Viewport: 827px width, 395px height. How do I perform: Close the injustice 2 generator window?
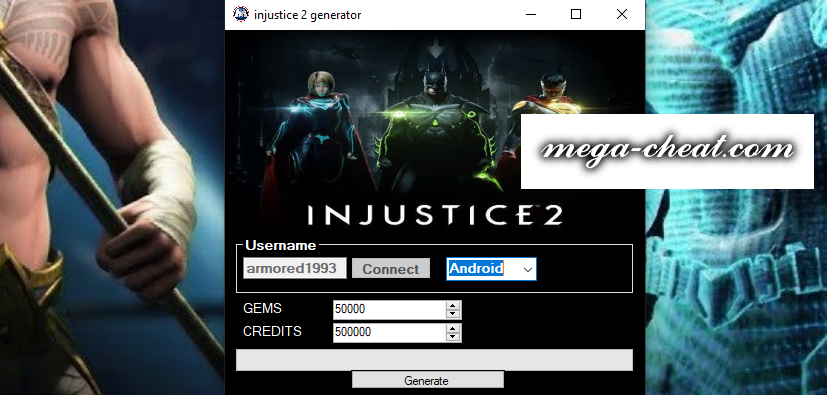(x=622, y=14)
